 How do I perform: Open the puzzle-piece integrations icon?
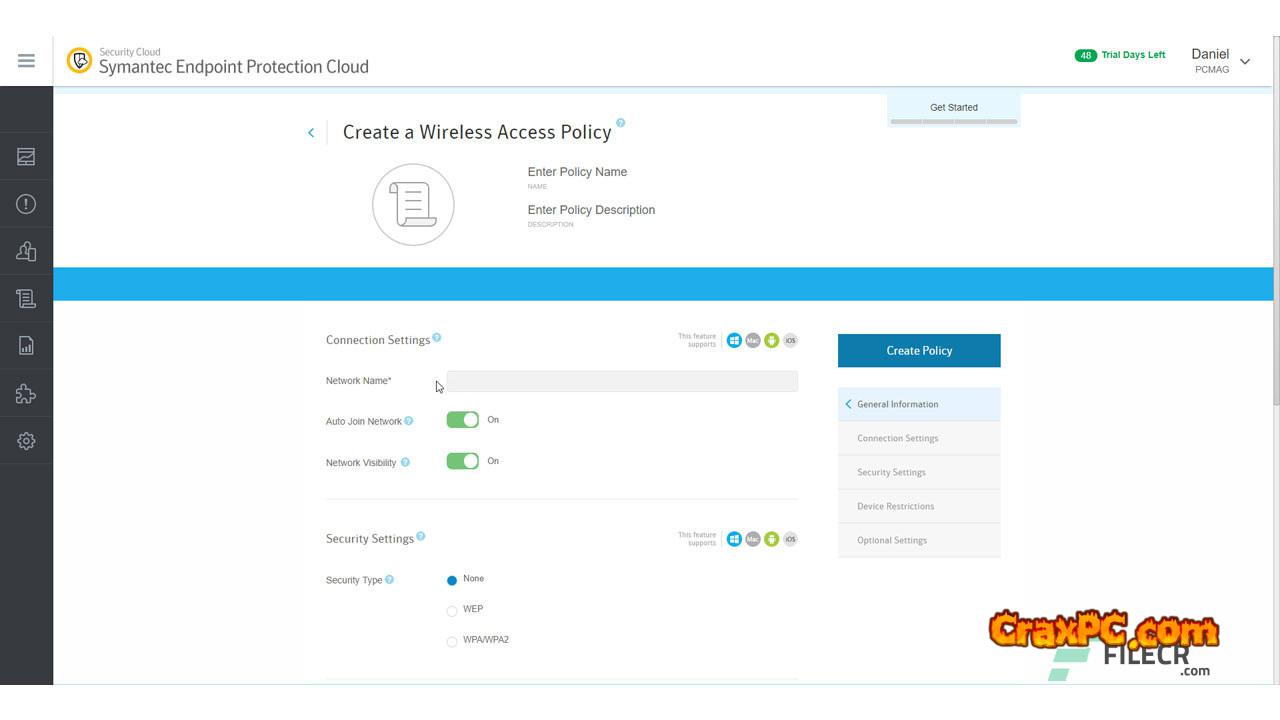tap(26, 394)
